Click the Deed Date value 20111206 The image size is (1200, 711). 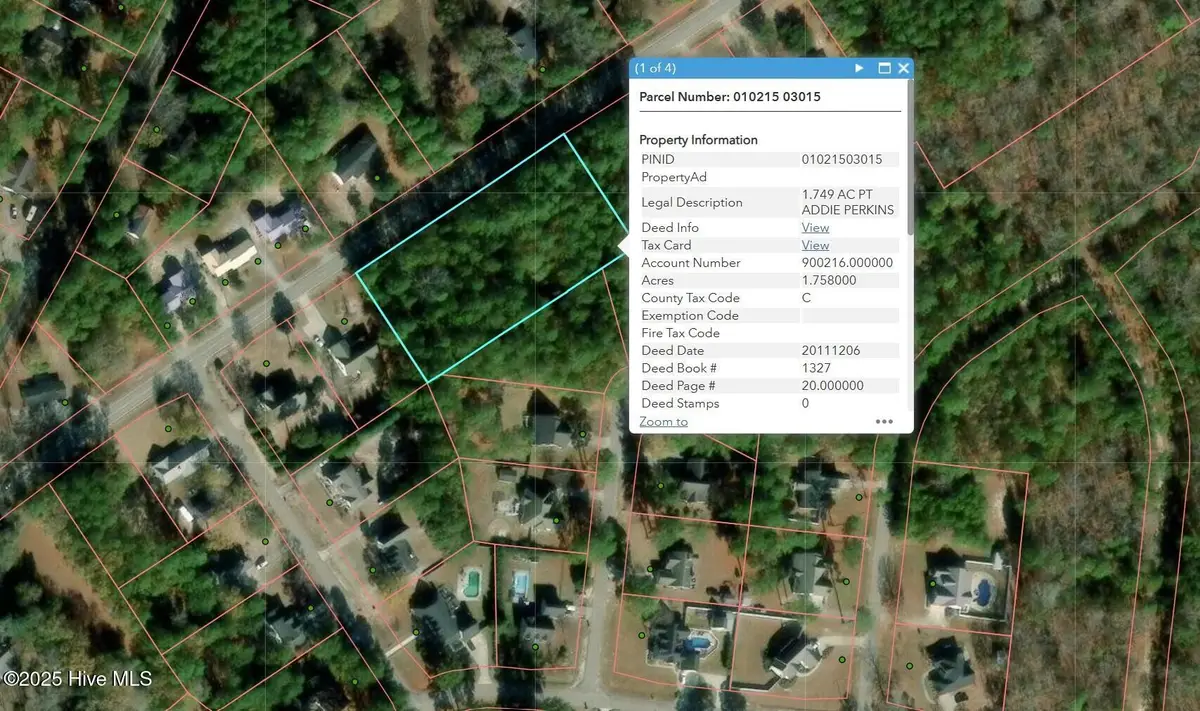830,351
